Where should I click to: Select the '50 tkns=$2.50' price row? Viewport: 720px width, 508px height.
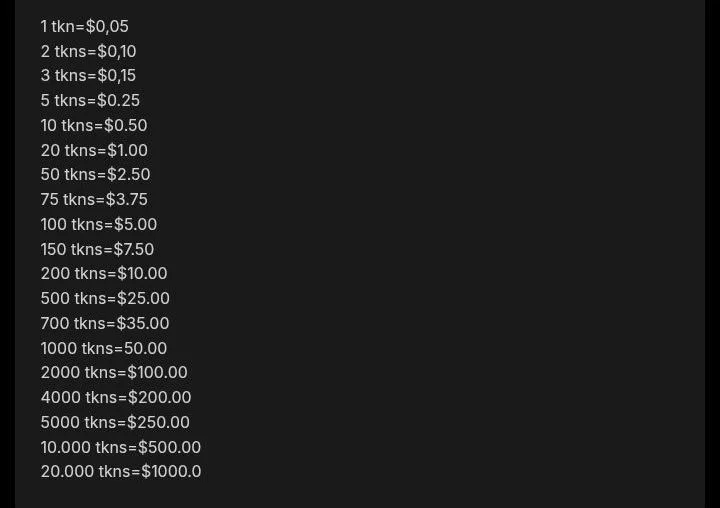(x=95, y=174)
